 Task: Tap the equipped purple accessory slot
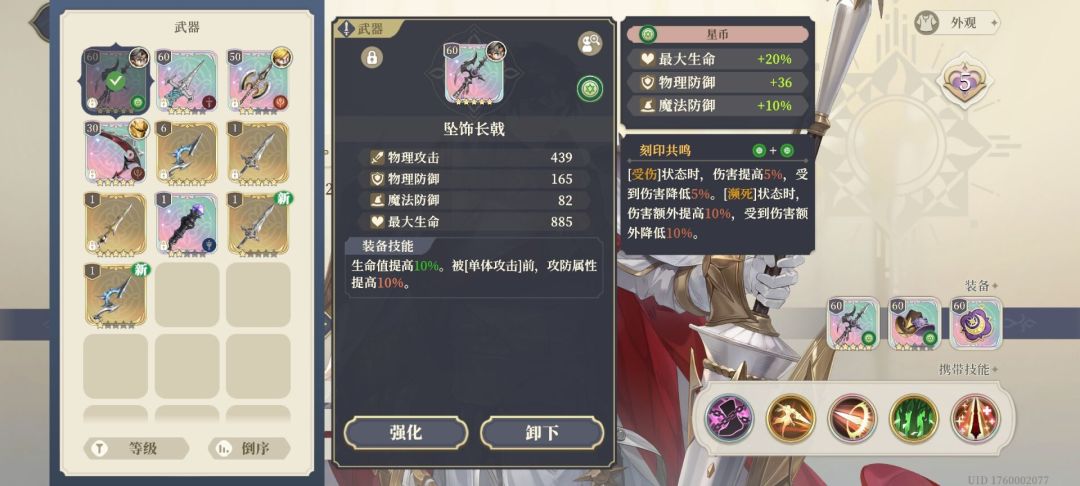point(976,324)
